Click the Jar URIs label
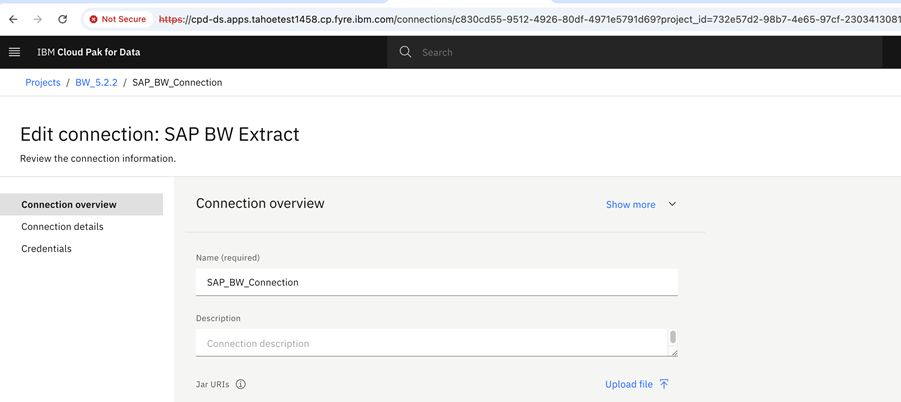901x402 pixels. (x=213, y=384)
